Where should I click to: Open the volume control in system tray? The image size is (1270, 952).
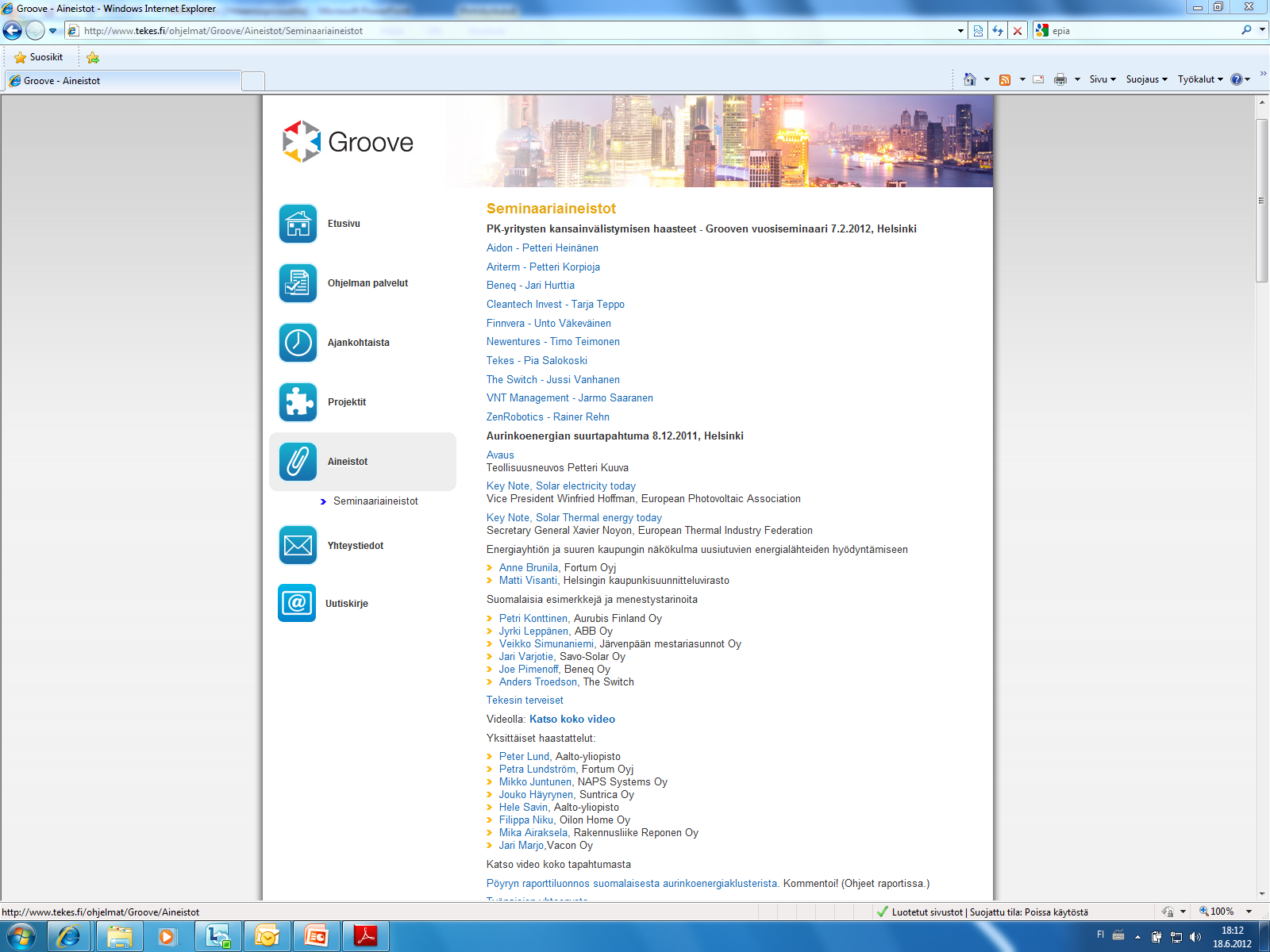[1195, 937]
